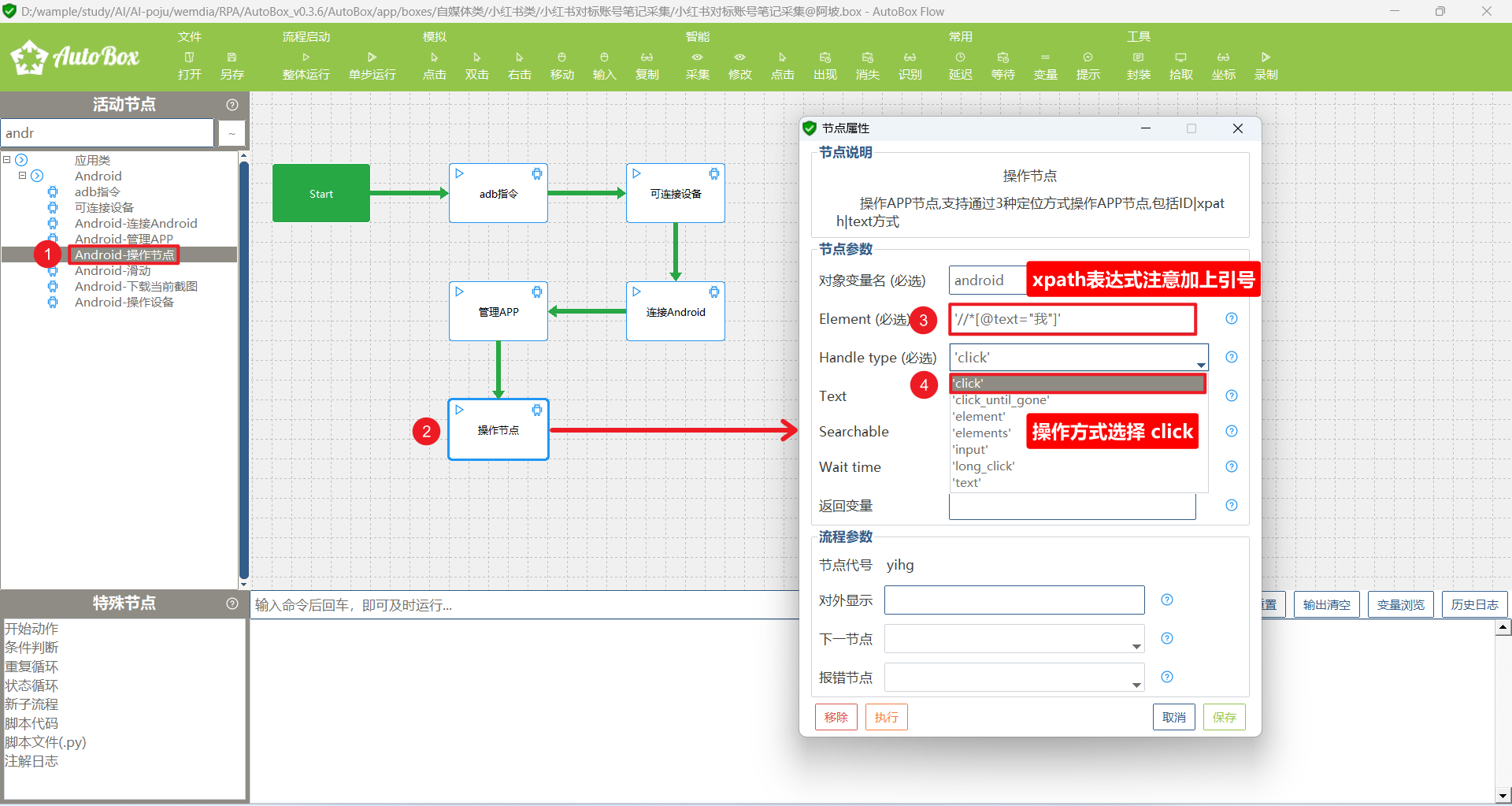The width and height of the screenshot is (1512, 806).
Task: Select Android-滑动 in the node tree
Action: 113,271
